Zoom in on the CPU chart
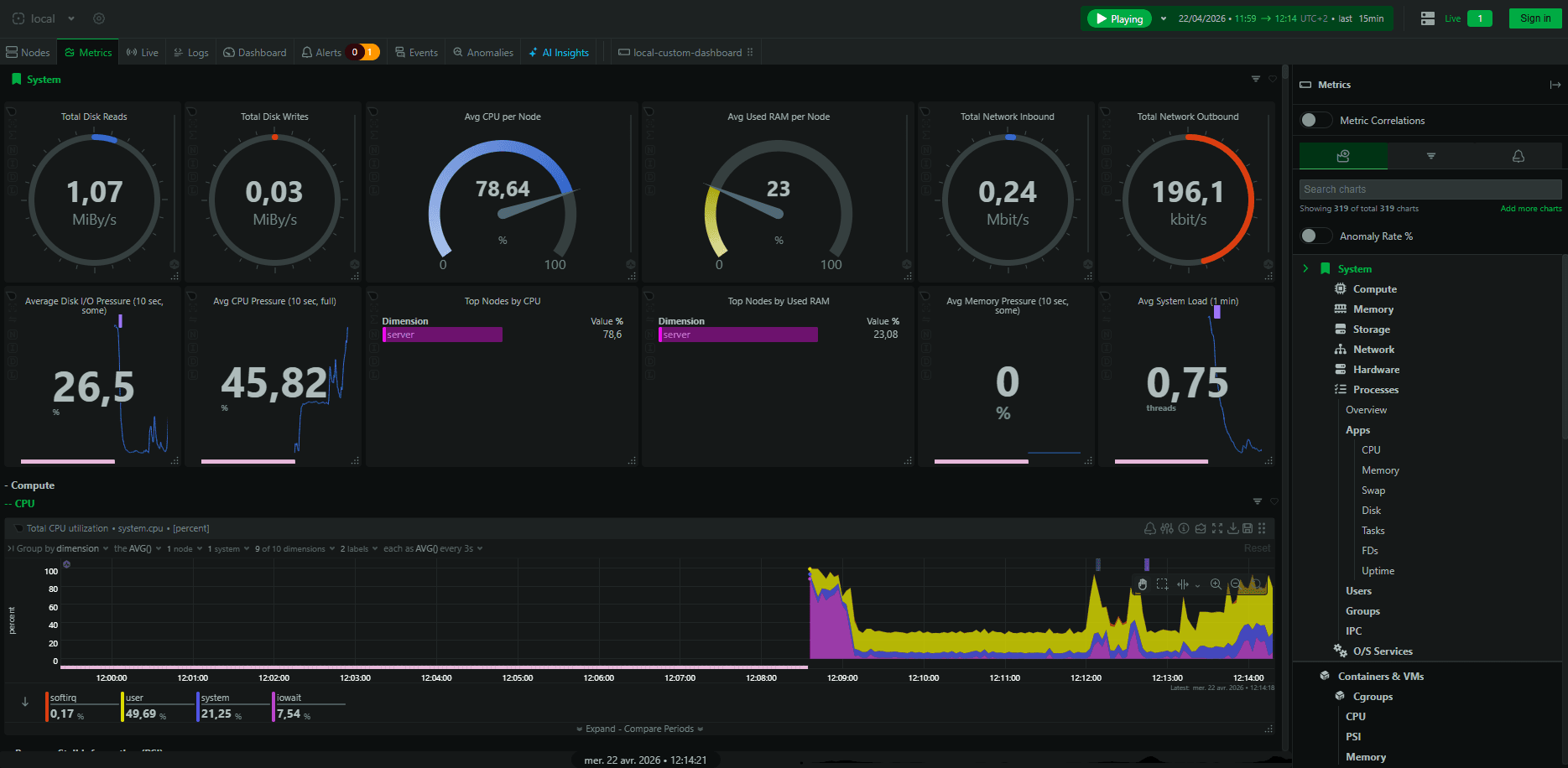 coord(1216,584)
